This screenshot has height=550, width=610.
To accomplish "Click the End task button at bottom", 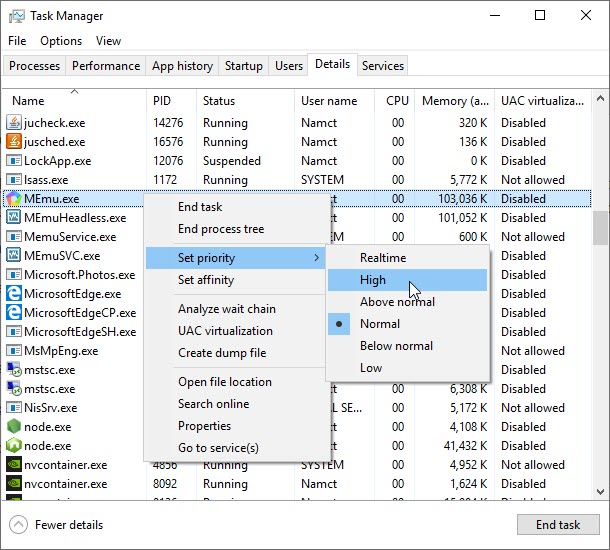I will 558,525.
